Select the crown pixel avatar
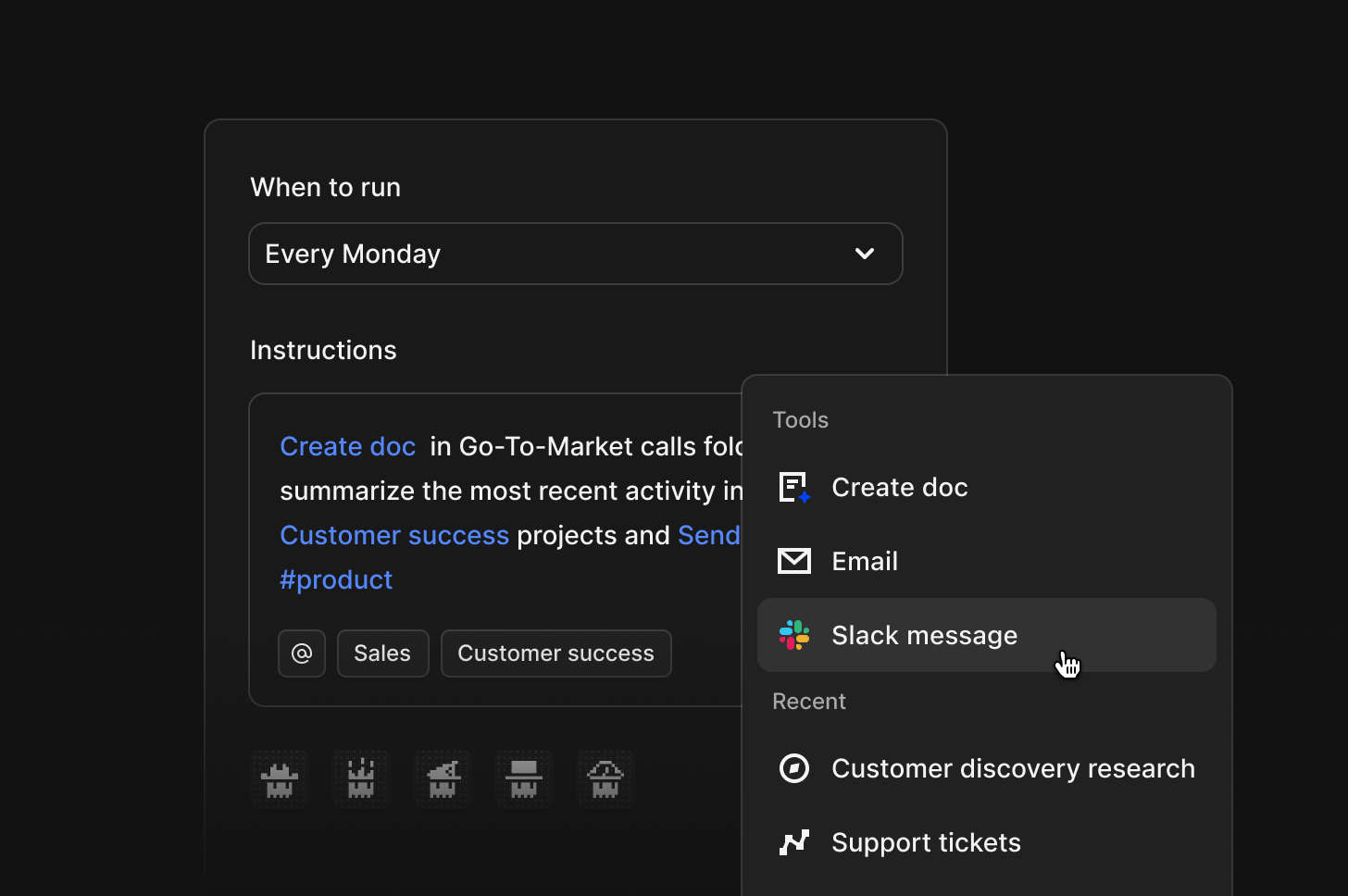Image resolution: width=1348 pixels, height=896 pixels. coord(361,779)
